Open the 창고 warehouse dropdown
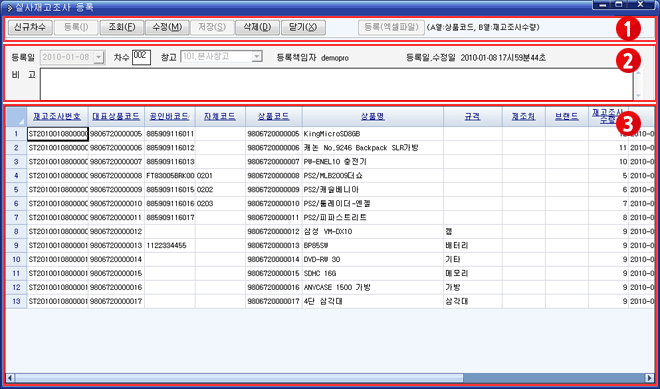This screenshot has height=389, width=660. (x=257, y=57)
